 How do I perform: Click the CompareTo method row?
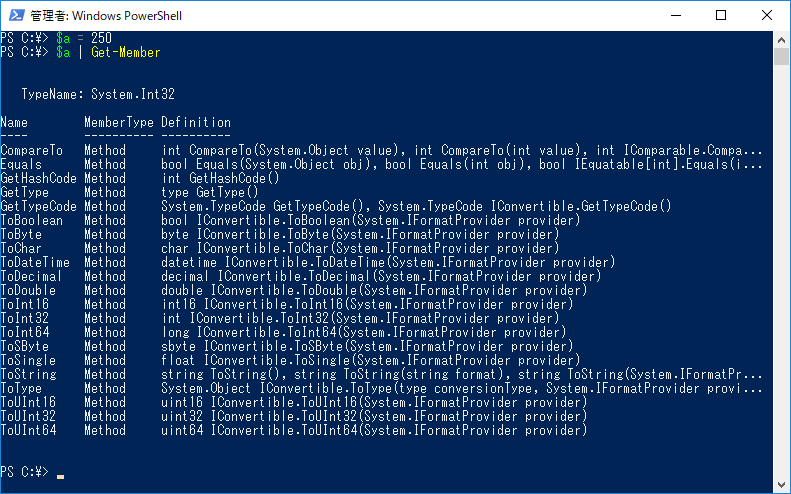click(381, 150)
